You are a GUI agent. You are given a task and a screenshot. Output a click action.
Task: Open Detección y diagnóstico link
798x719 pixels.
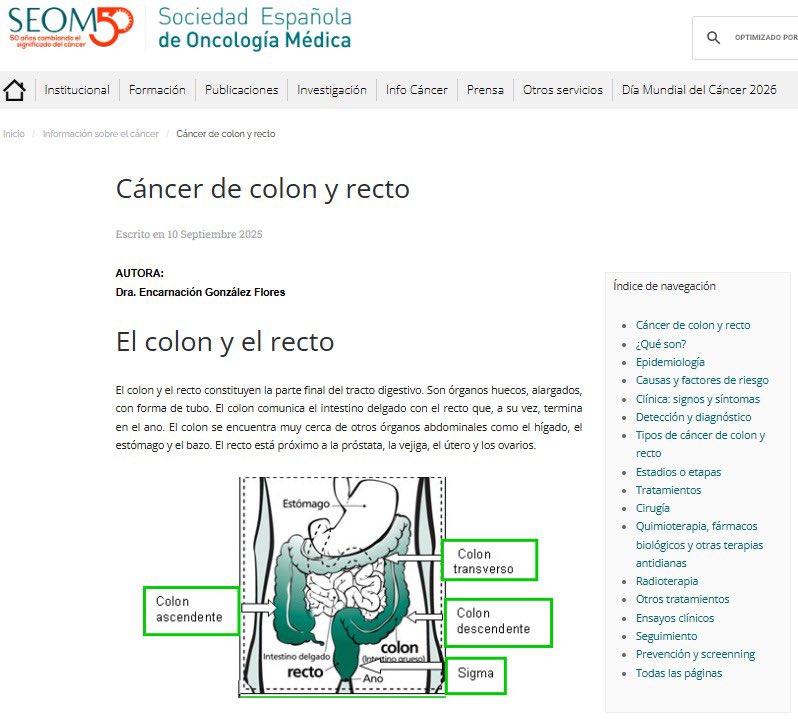tap(693, 417)
